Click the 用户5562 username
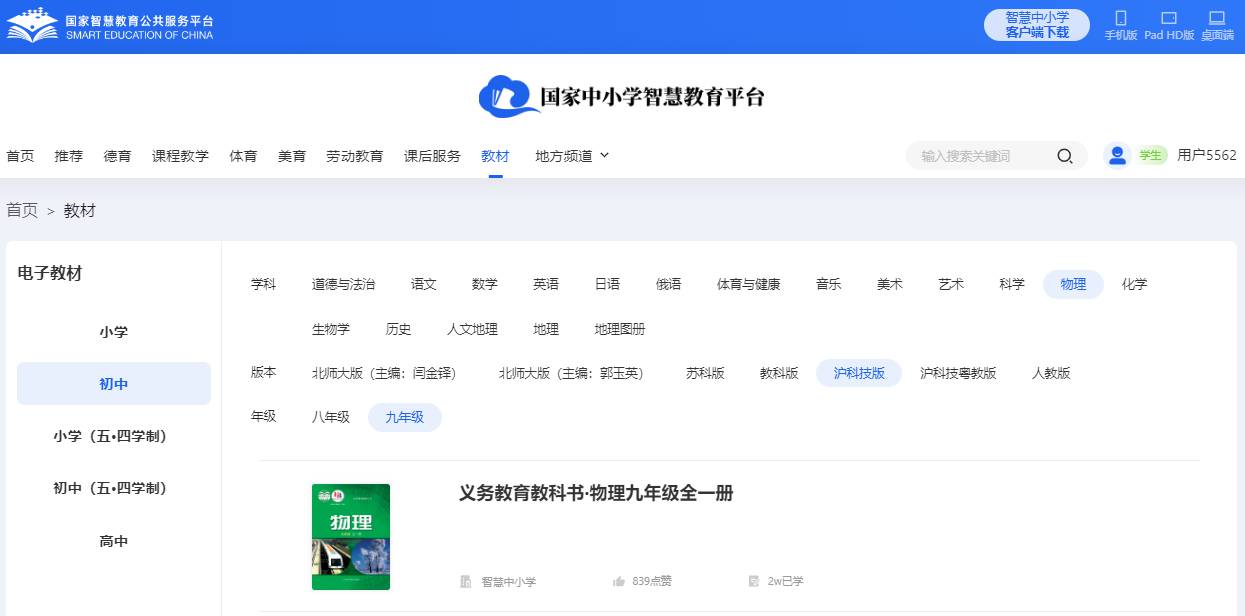The image size is (1245, 616). 1207,155
